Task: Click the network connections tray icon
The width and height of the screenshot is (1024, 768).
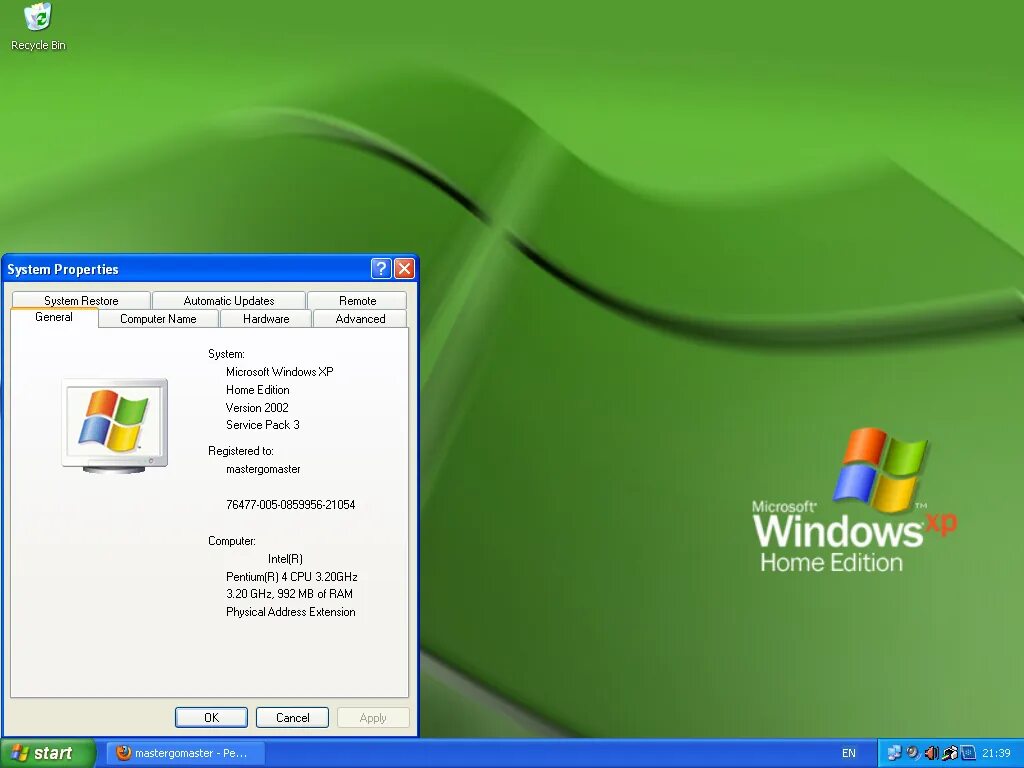Action: (x=894, y=752)
